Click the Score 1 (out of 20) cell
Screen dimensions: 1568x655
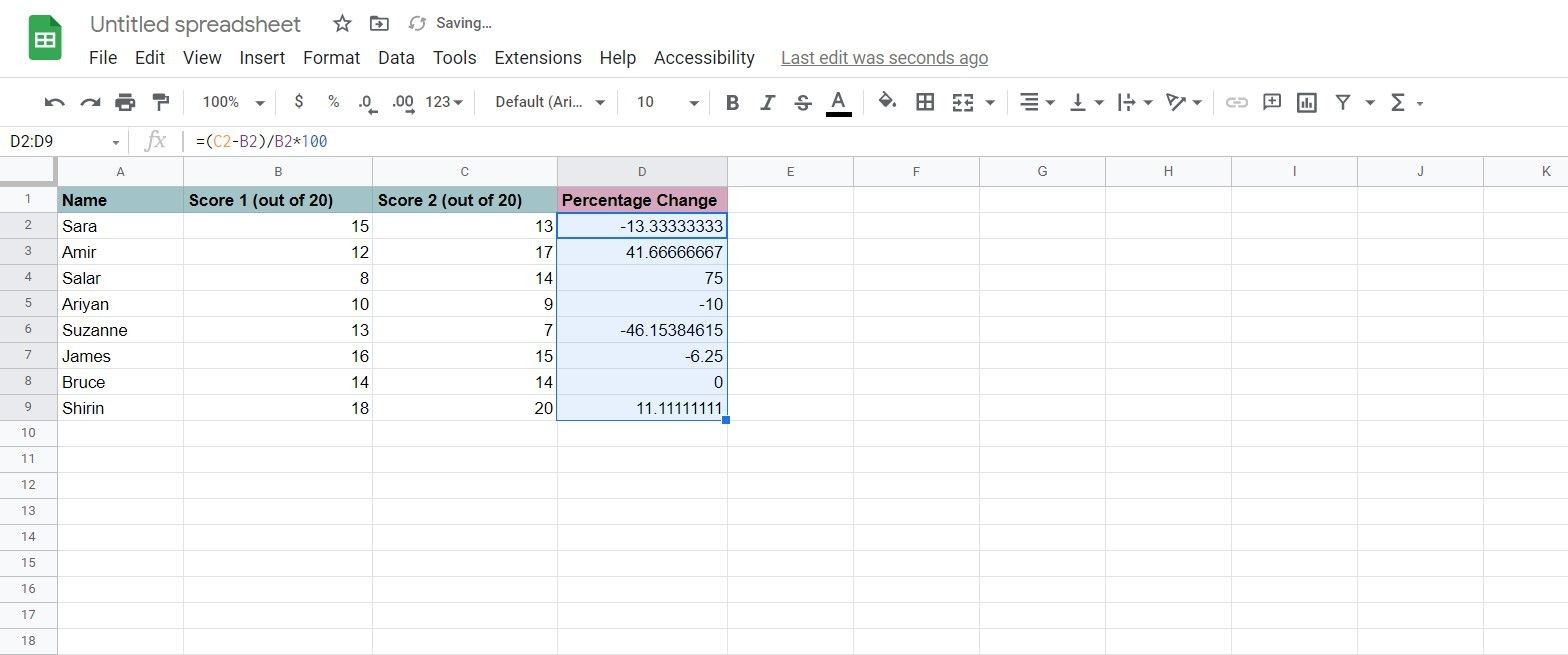(278, 200)
